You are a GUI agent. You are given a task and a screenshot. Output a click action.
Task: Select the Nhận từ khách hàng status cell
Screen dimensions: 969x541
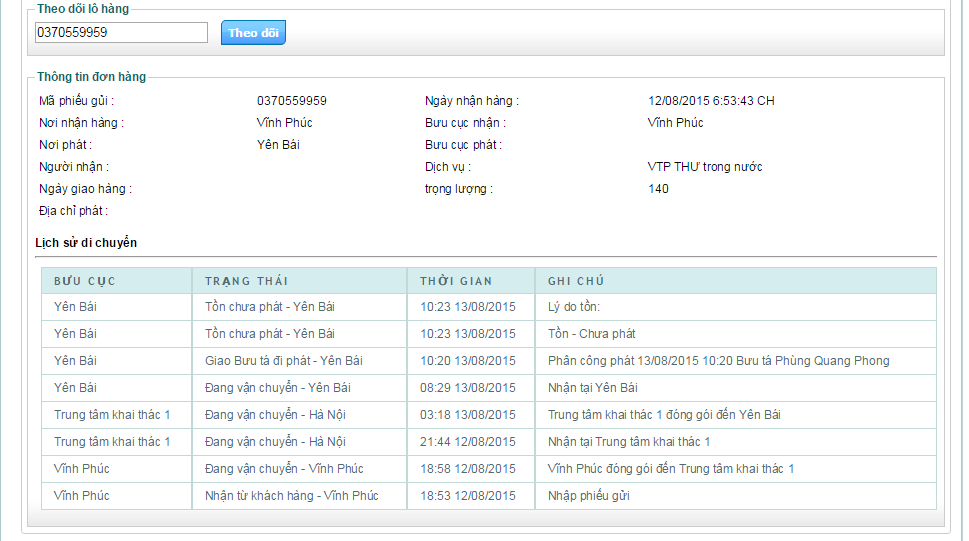[x=291, y=496]
